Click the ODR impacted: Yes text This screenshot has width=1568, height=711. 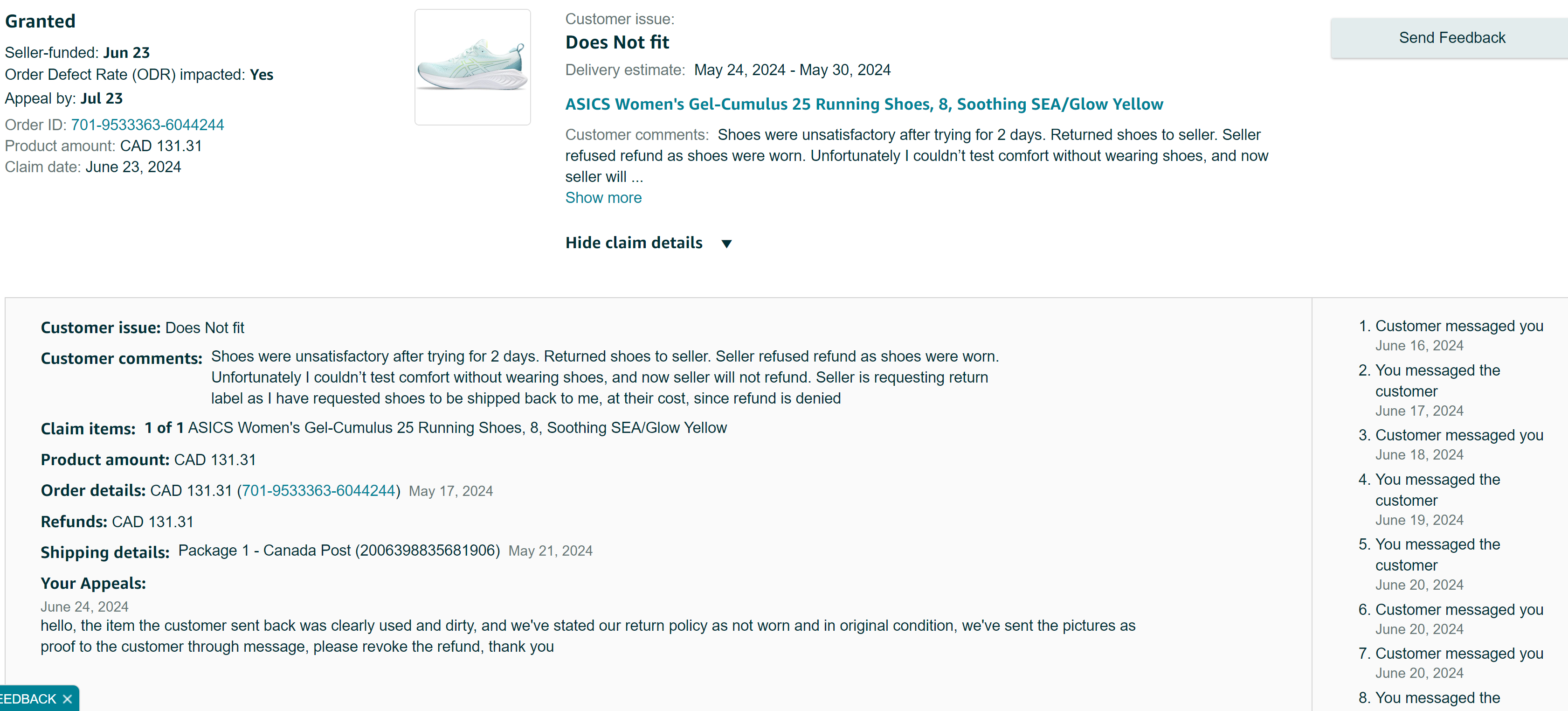click(x=139, y=75)
